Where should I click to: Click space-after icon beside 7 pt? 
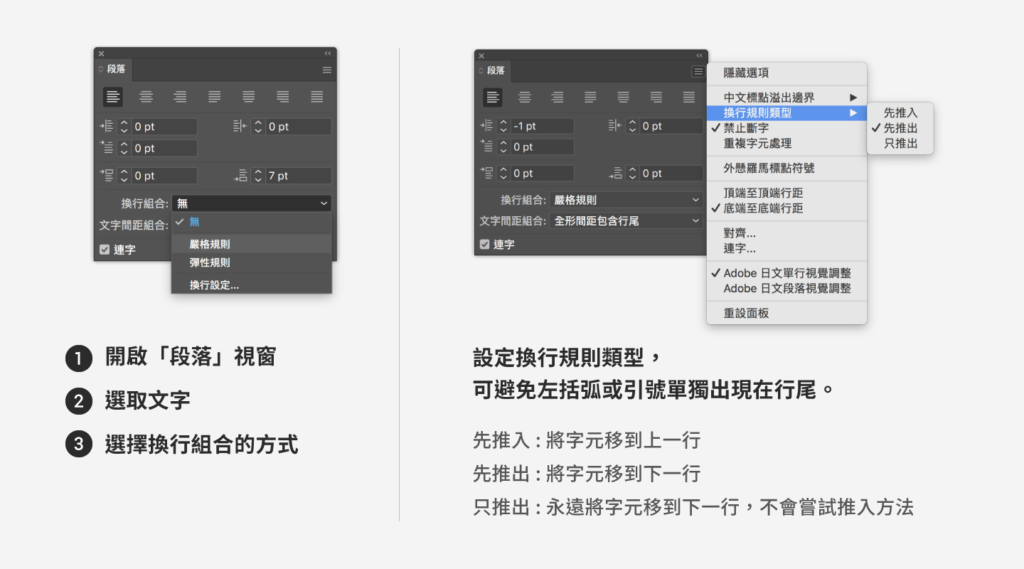tap(240, 175)
